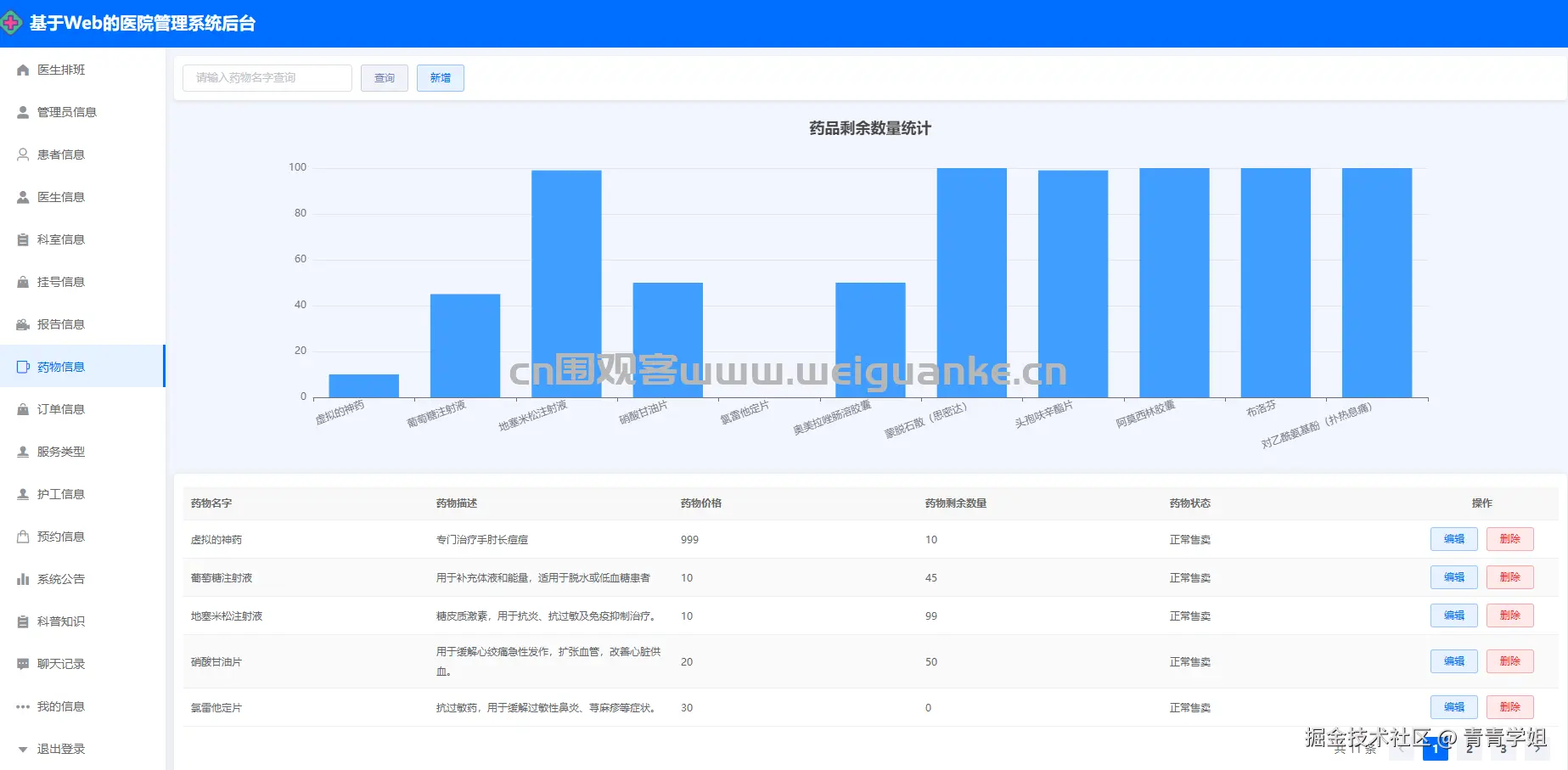Click the briefcase icon beside 订单信息
This screenshot has height=770, width=1568.
coord(23,409)
